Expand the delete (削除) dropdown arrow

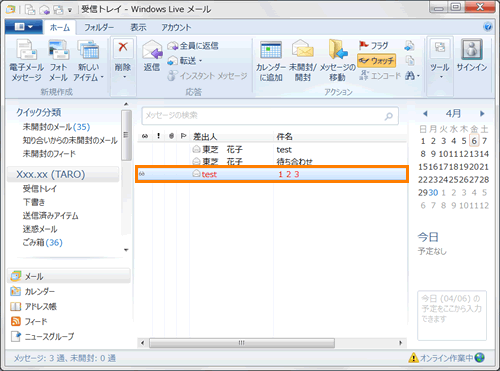tap(124, 77)
